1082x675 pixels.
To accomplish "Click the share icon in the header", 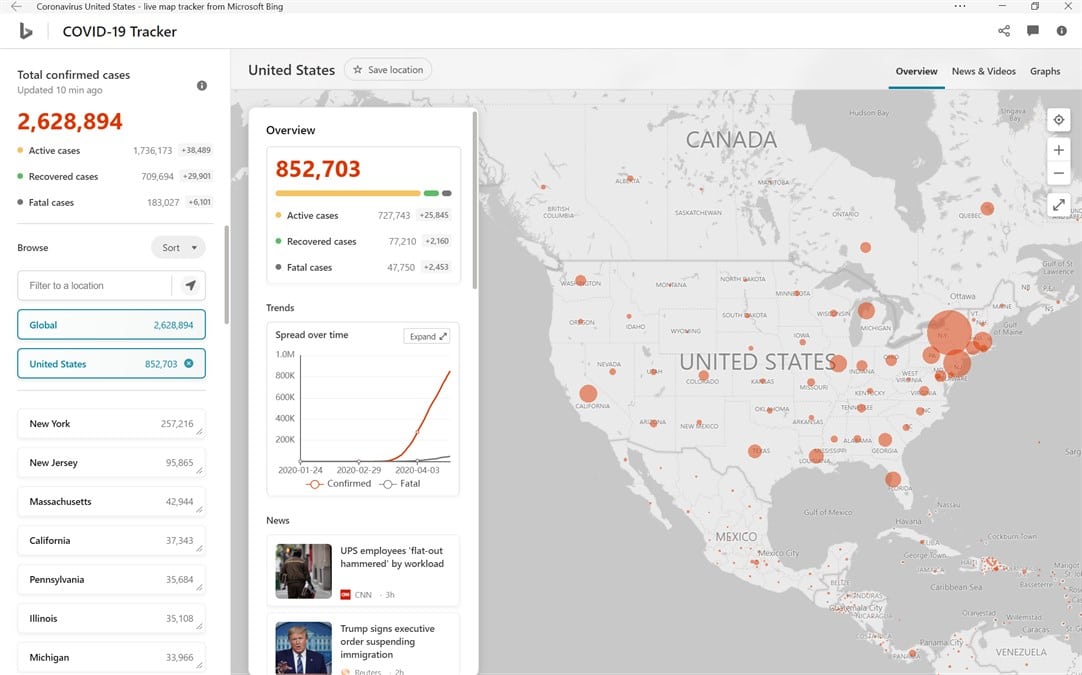I will coord(1004,31).
